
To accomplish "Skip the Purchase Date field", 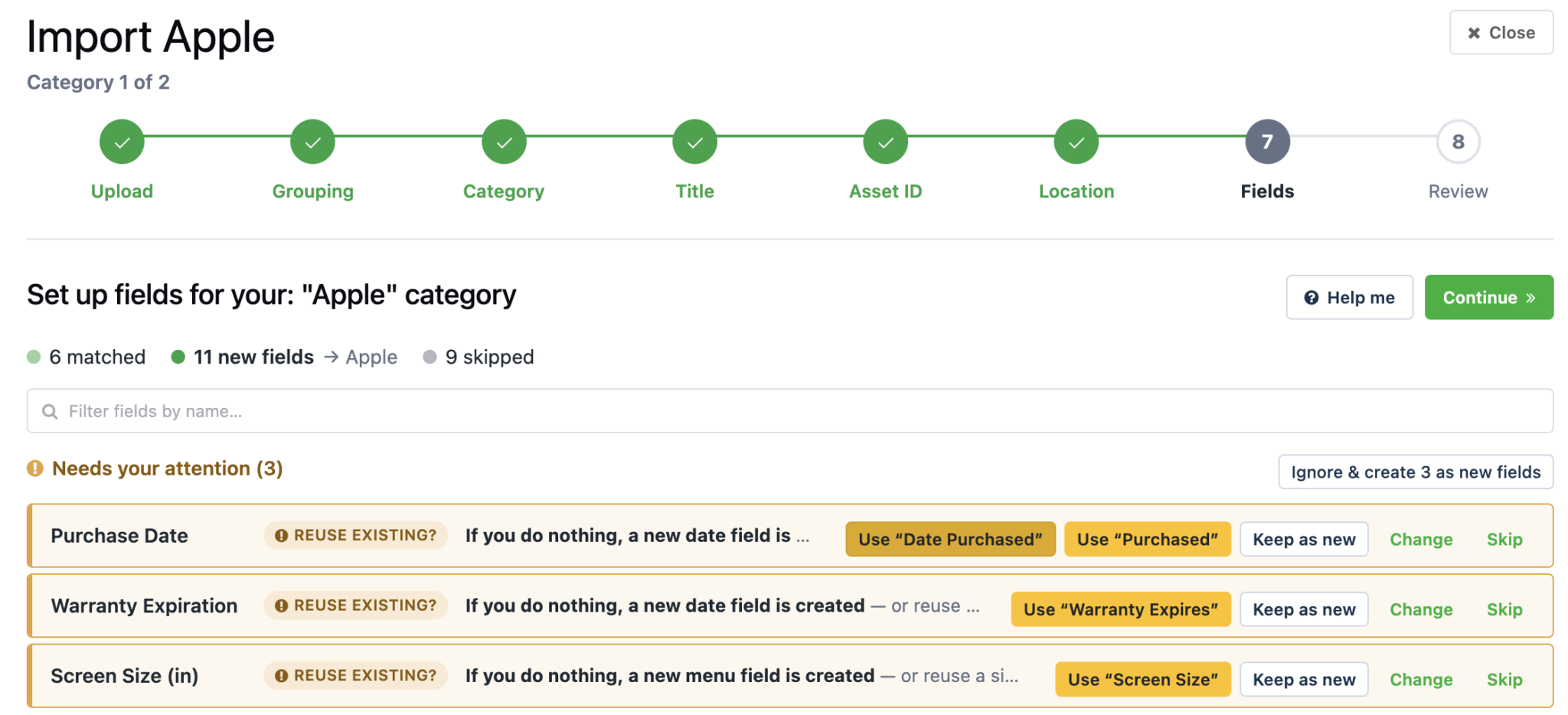I will (x=1504, y=539).
